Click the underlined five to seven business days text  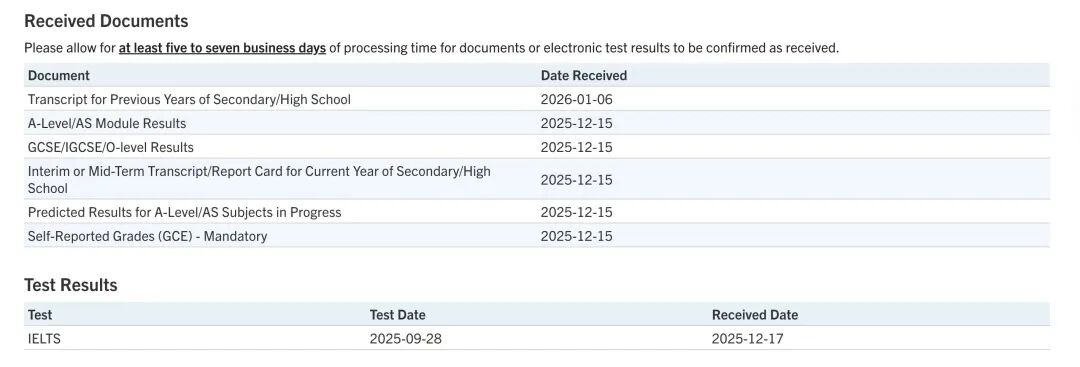point(222,48)
